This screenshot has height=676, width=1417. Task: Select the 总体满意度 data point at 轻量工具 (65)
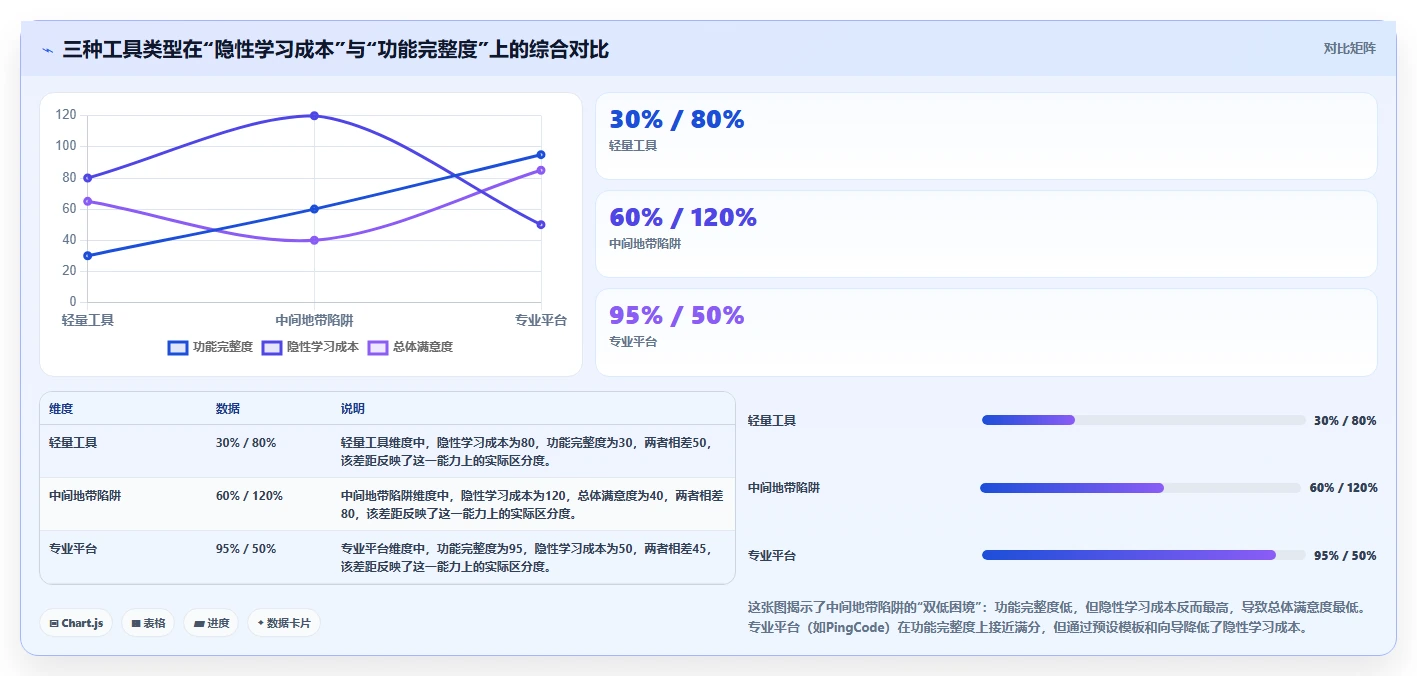(x=88, y=201)
